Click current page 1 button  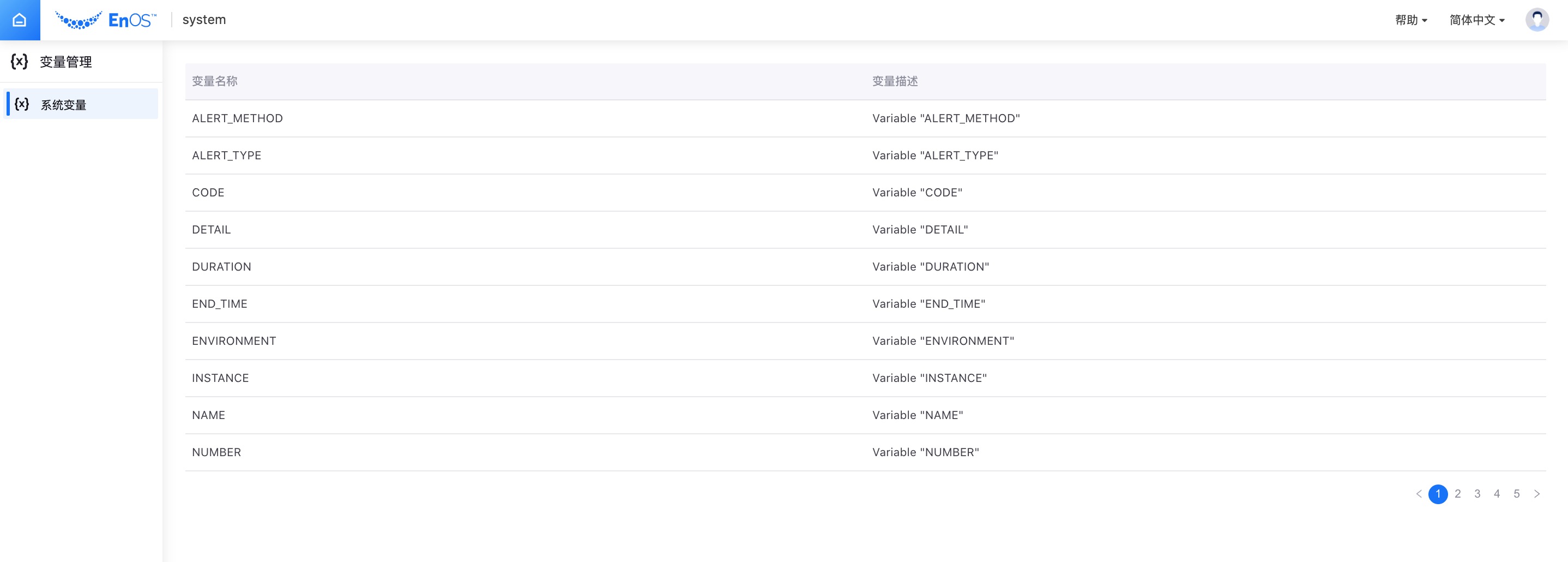pos(1438,494)
